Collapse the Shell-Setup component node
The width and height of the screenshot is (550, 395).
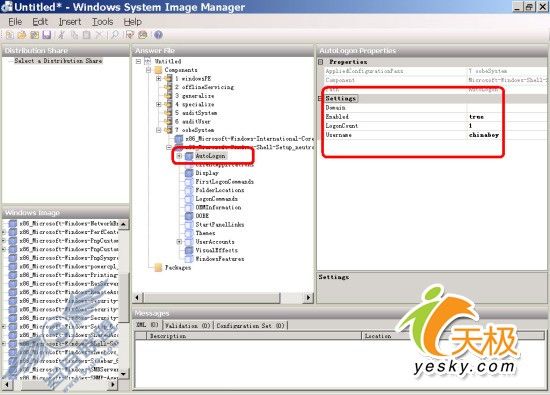point(169,147)
